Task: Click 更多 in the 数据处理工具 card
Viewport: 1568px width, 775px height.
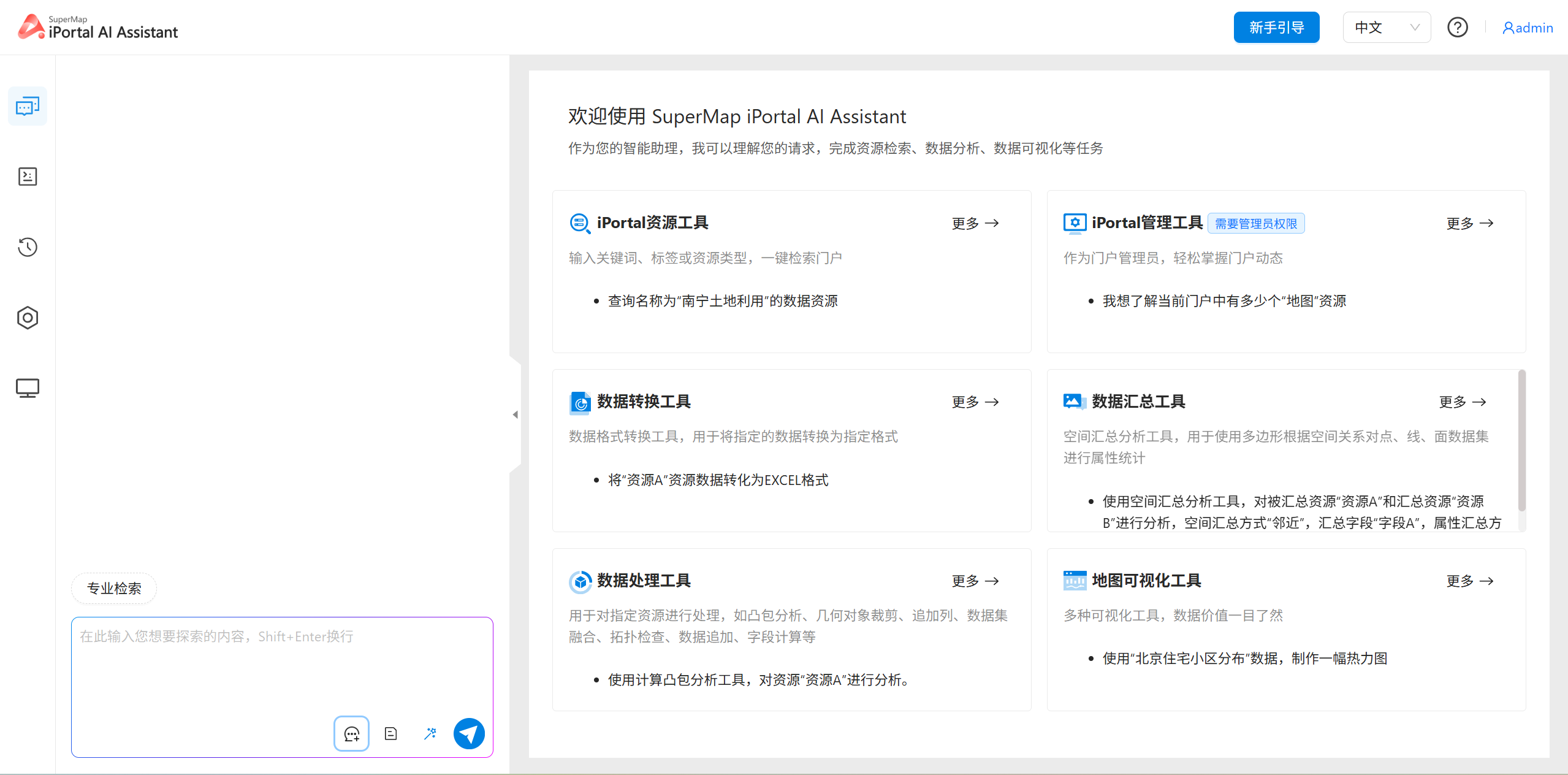Action: pos(975,581)
